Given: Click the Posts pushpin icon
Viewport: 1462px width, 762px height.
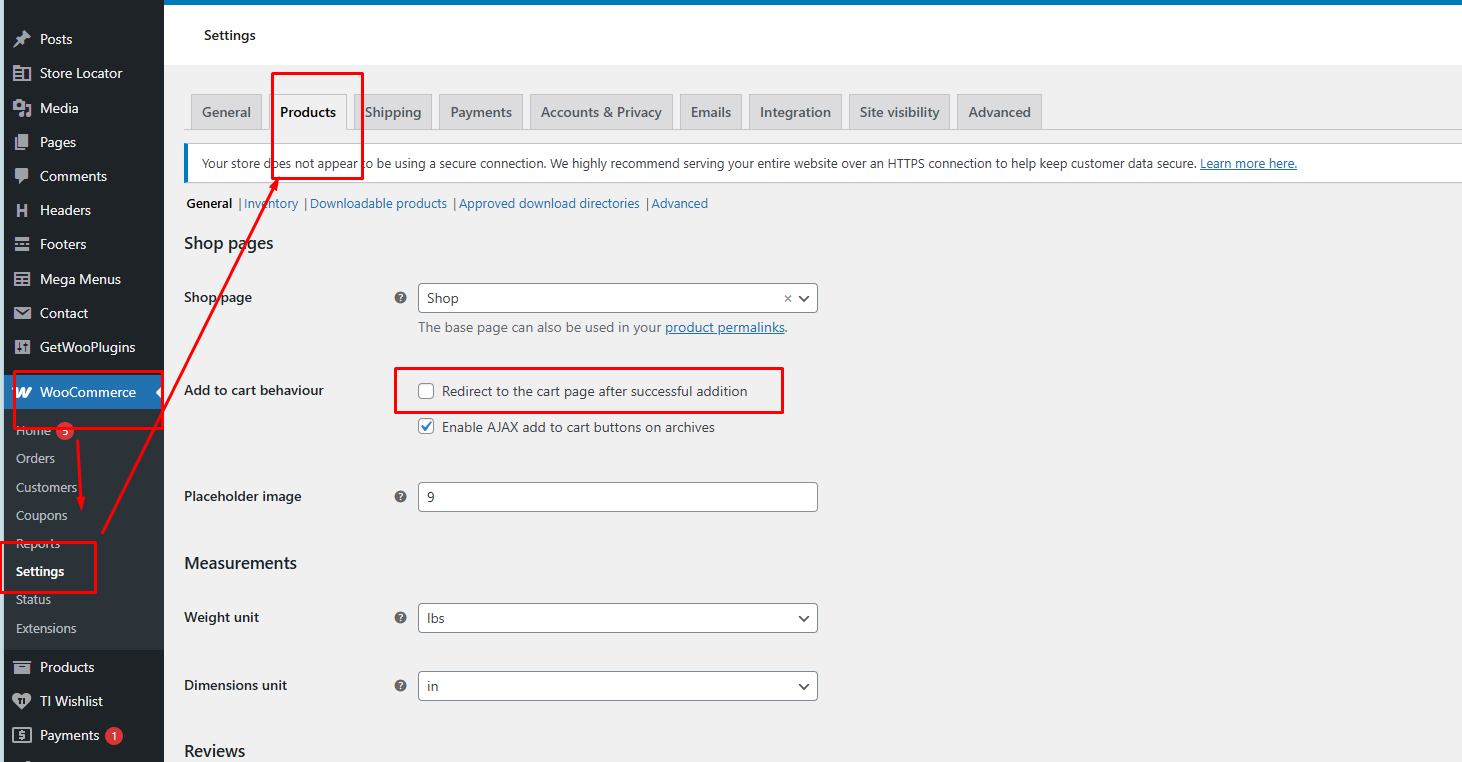Looking at the screenshot, I should point(21,39).
